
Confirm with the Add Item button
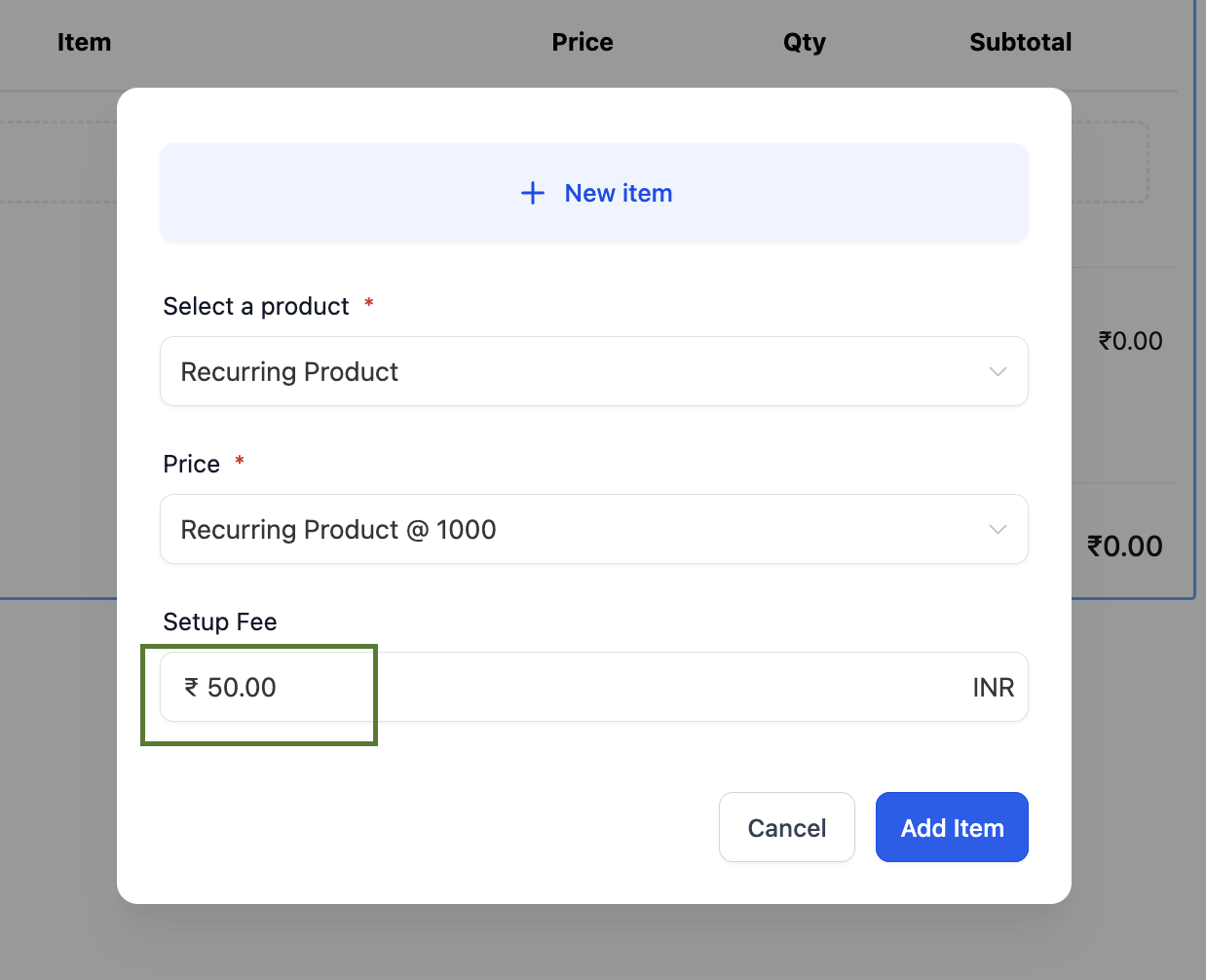tap(952, 827)
